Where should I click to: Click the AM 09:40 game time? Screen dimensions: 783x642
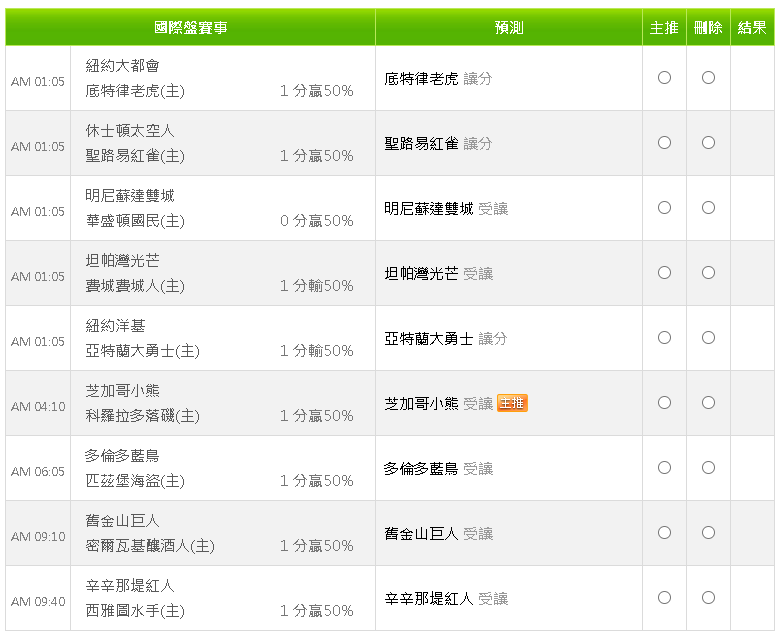38,602
